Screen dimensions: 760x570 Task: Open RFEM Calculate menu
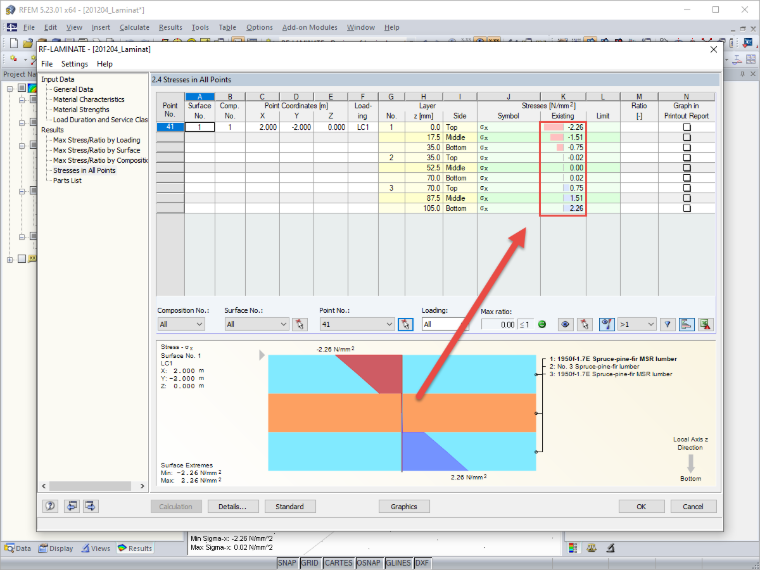click(134, 28)
